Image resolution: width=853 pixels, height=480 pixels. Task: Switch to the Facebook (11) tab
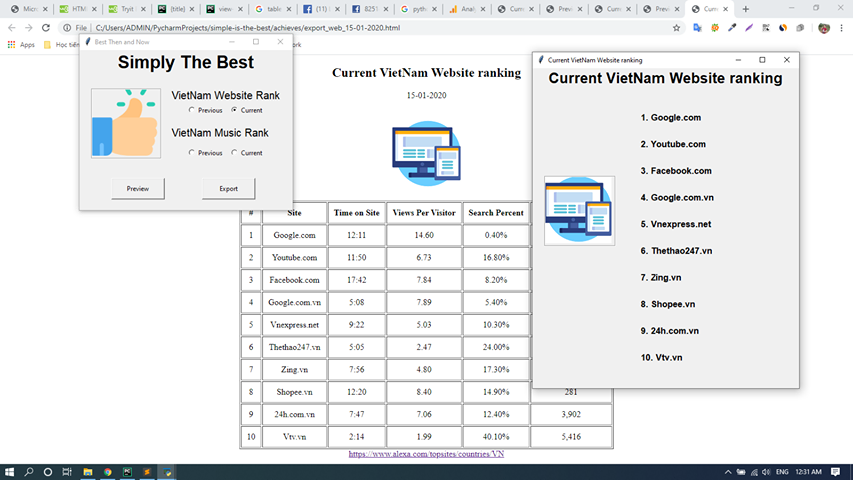click(321, 9)
